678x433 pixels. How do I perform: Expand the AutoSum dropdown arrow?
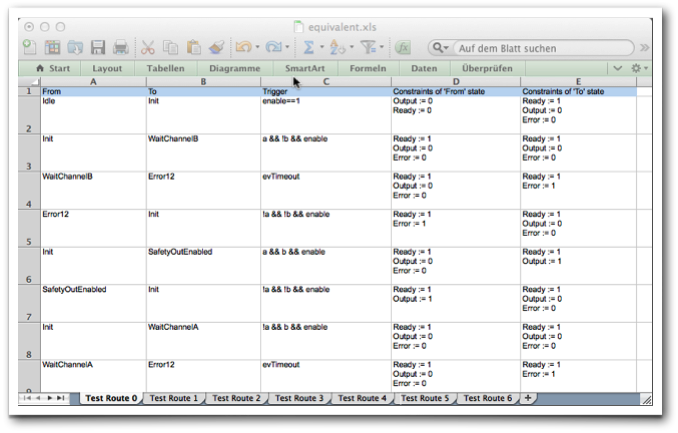(x=322, y=47)
